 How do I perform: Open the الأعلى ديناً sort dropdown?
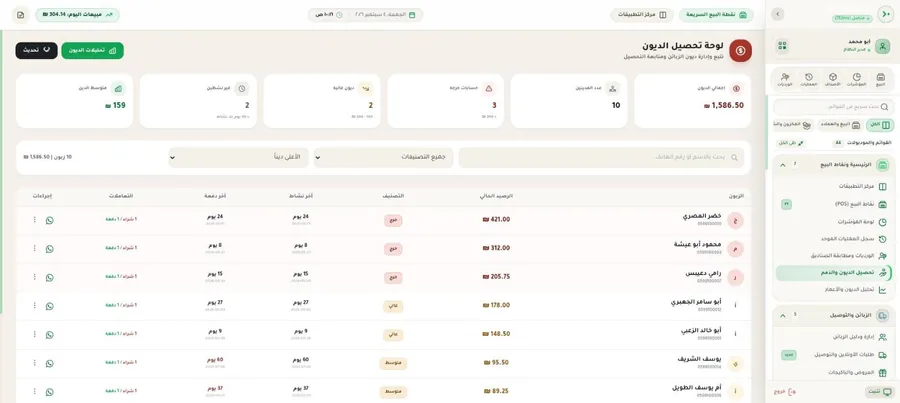tap(238, 157)
